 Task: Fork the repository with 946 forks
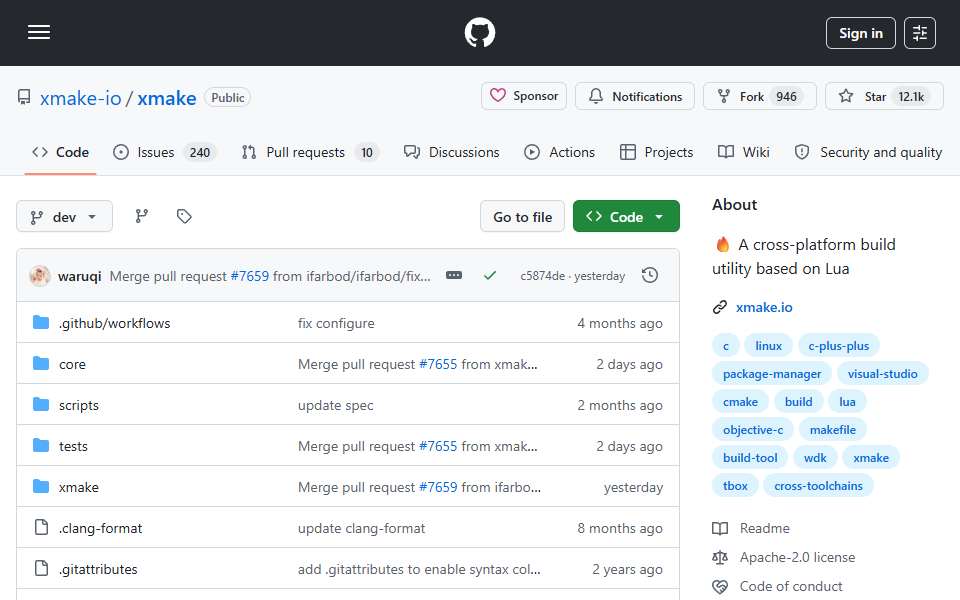tap(759, 96)
